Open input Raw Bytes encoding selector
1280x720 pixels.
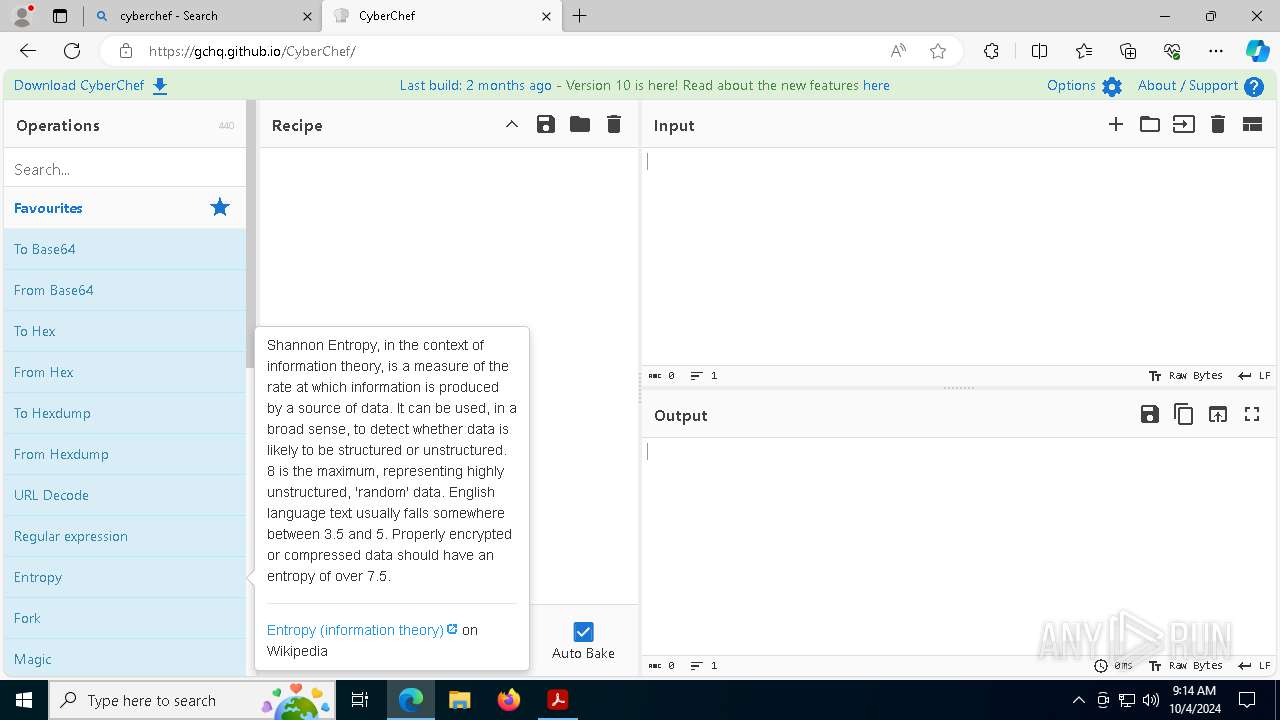coord(1186,376)
